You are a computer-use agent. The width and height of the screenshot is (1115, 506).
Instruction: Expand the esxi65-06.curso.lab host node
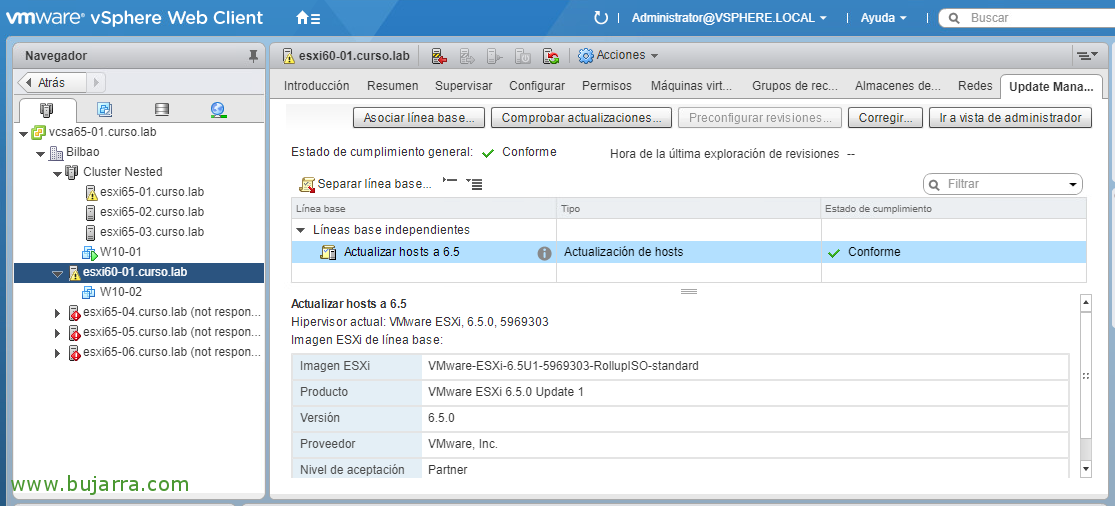(58, 352)
